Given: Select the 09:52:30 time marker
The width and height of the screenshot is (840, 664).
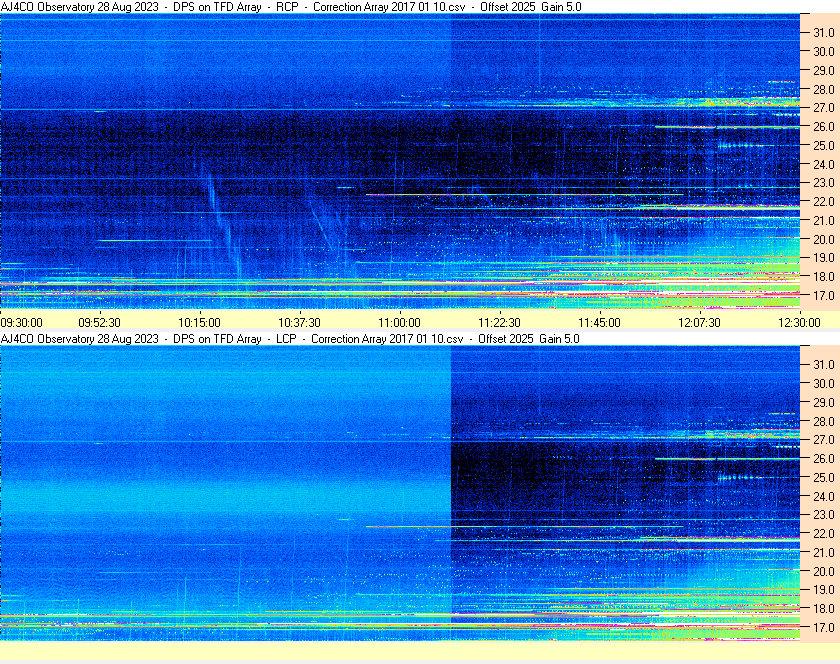Looking at the screenshot, I should tap(100, 322).
